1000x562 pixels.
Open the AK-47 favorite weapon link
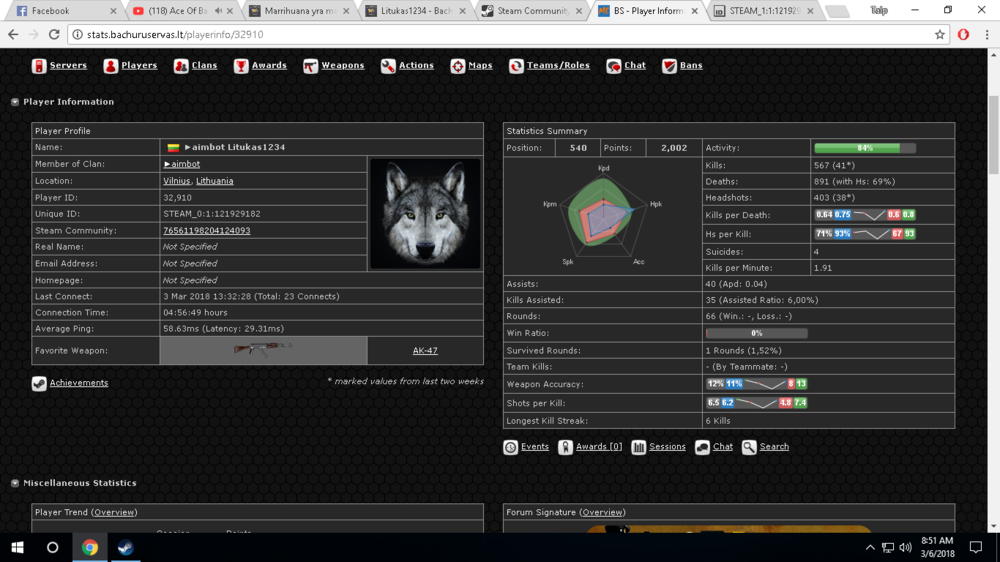(425, 351)
